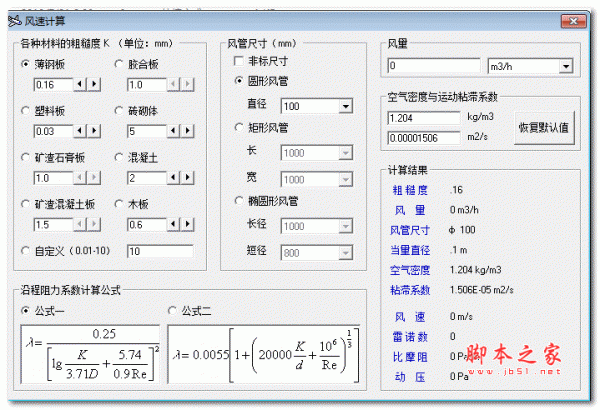Choose 椭圆形风管 duct type

pos(238,201)
